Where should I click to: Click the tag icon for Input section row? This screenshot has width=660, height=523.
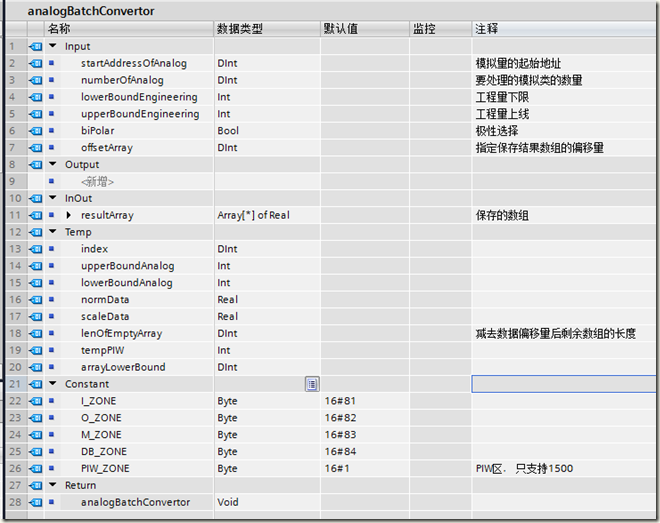[36, 46]
